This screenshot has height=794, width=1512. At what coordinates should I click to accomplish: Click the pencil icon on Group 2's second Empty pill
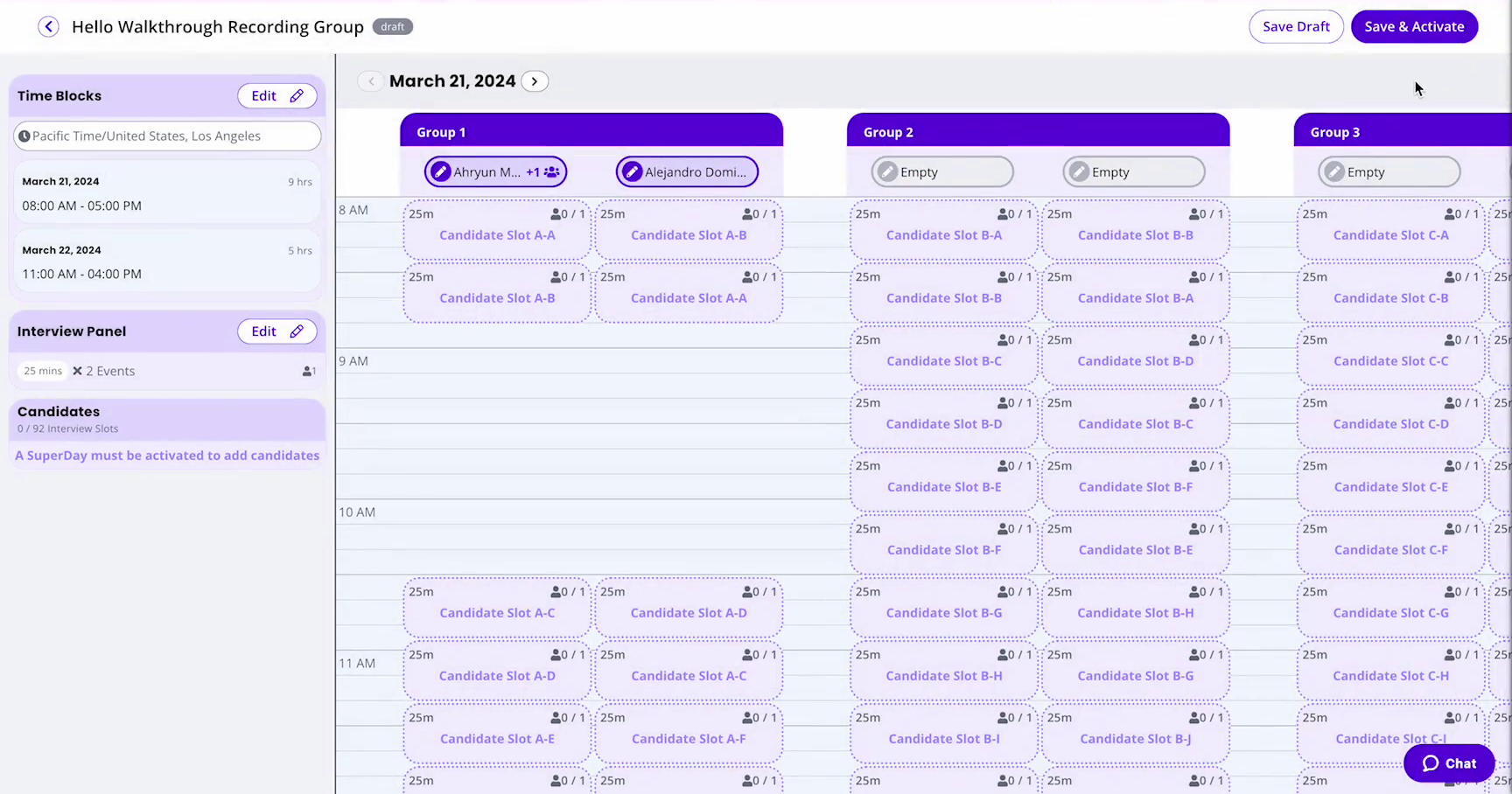[1079, 172]
